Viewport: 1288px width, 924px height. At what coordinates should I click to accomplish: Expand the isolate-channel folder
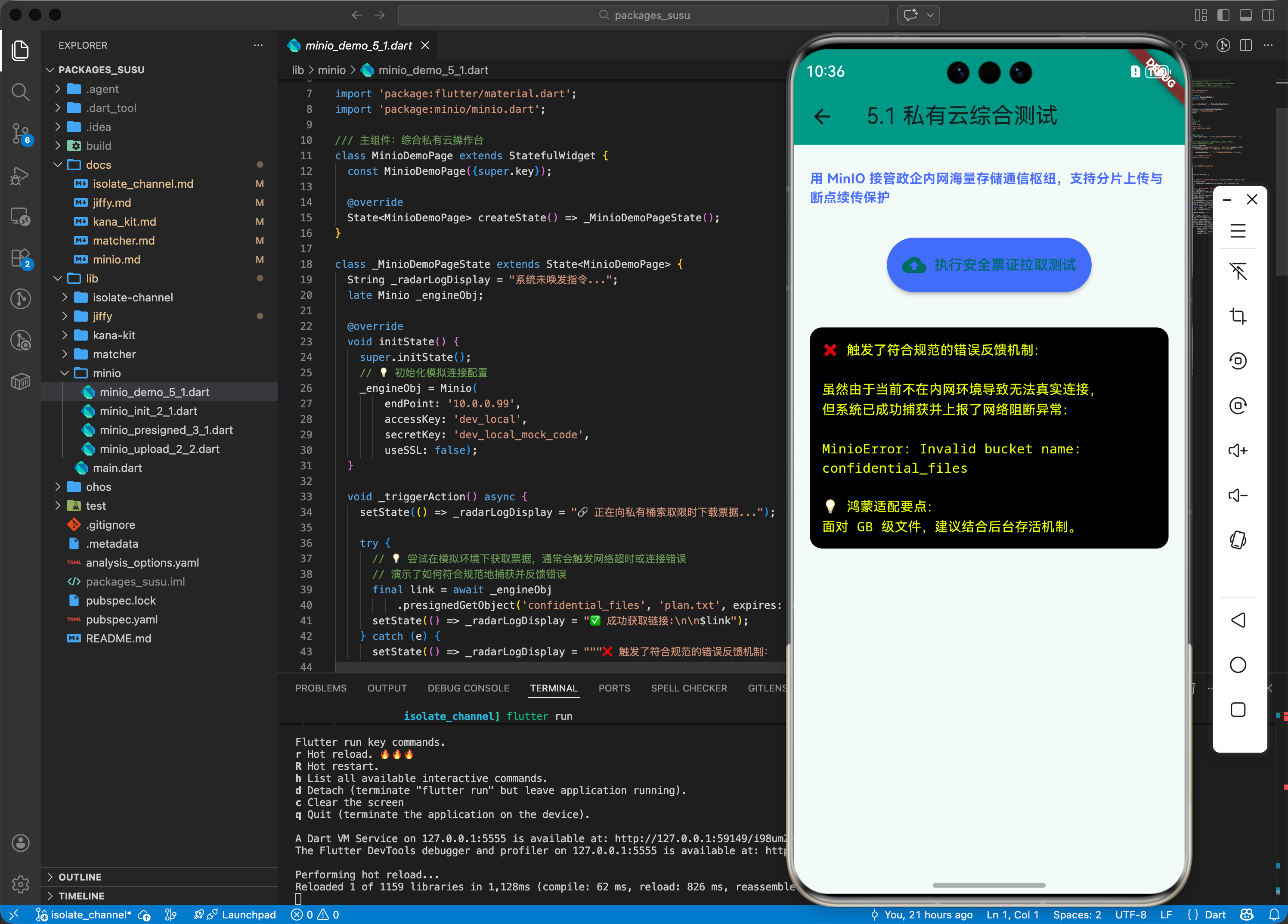132,297
